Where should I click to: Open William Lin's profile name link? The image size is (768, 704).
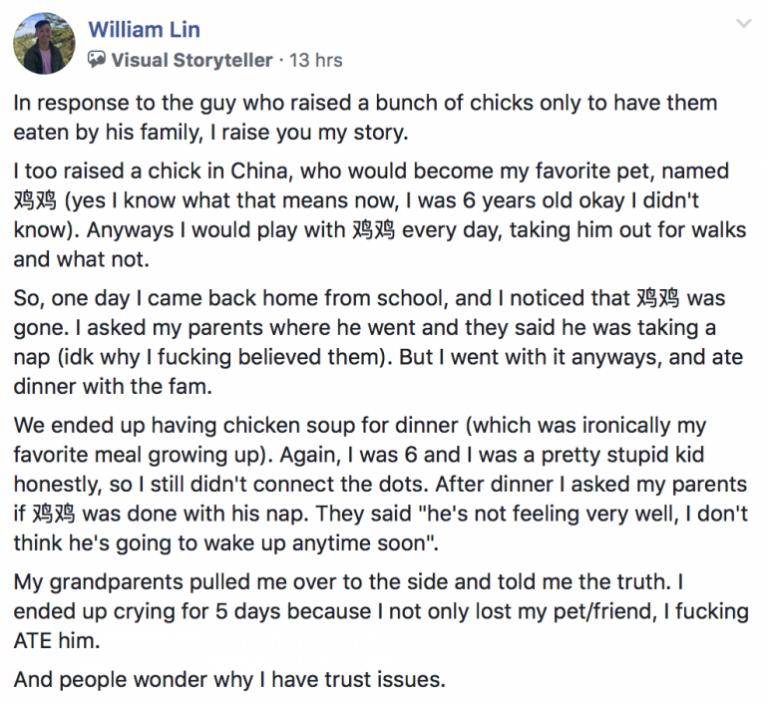point(144,29)
